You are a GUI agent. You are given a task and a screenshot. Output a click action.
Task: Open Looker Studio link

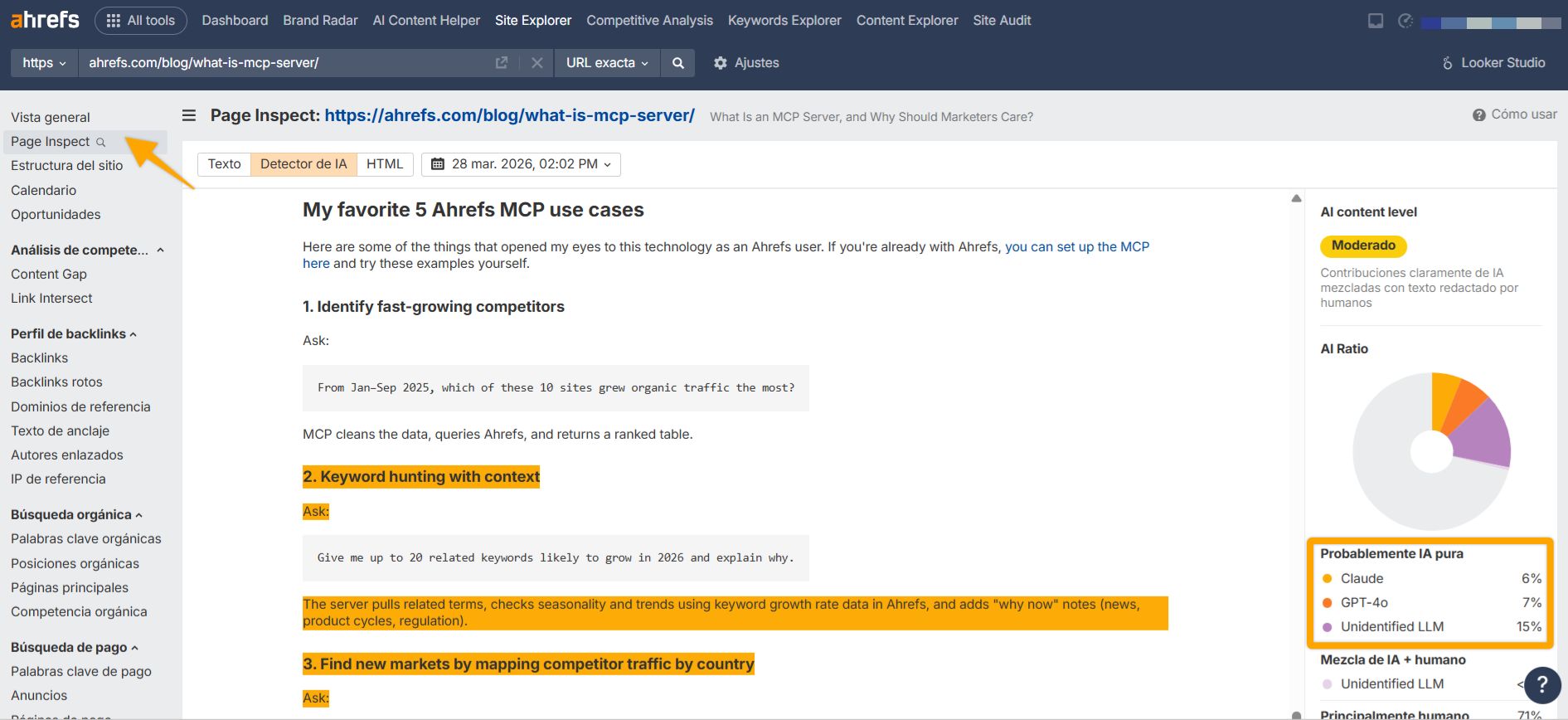click(x=1493, y=63)
